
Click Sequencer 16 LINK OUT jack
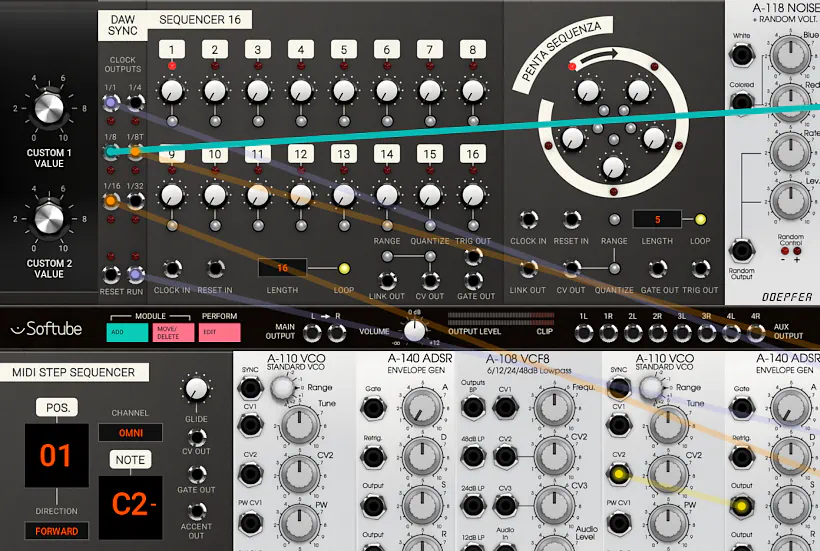click(387, 281)
